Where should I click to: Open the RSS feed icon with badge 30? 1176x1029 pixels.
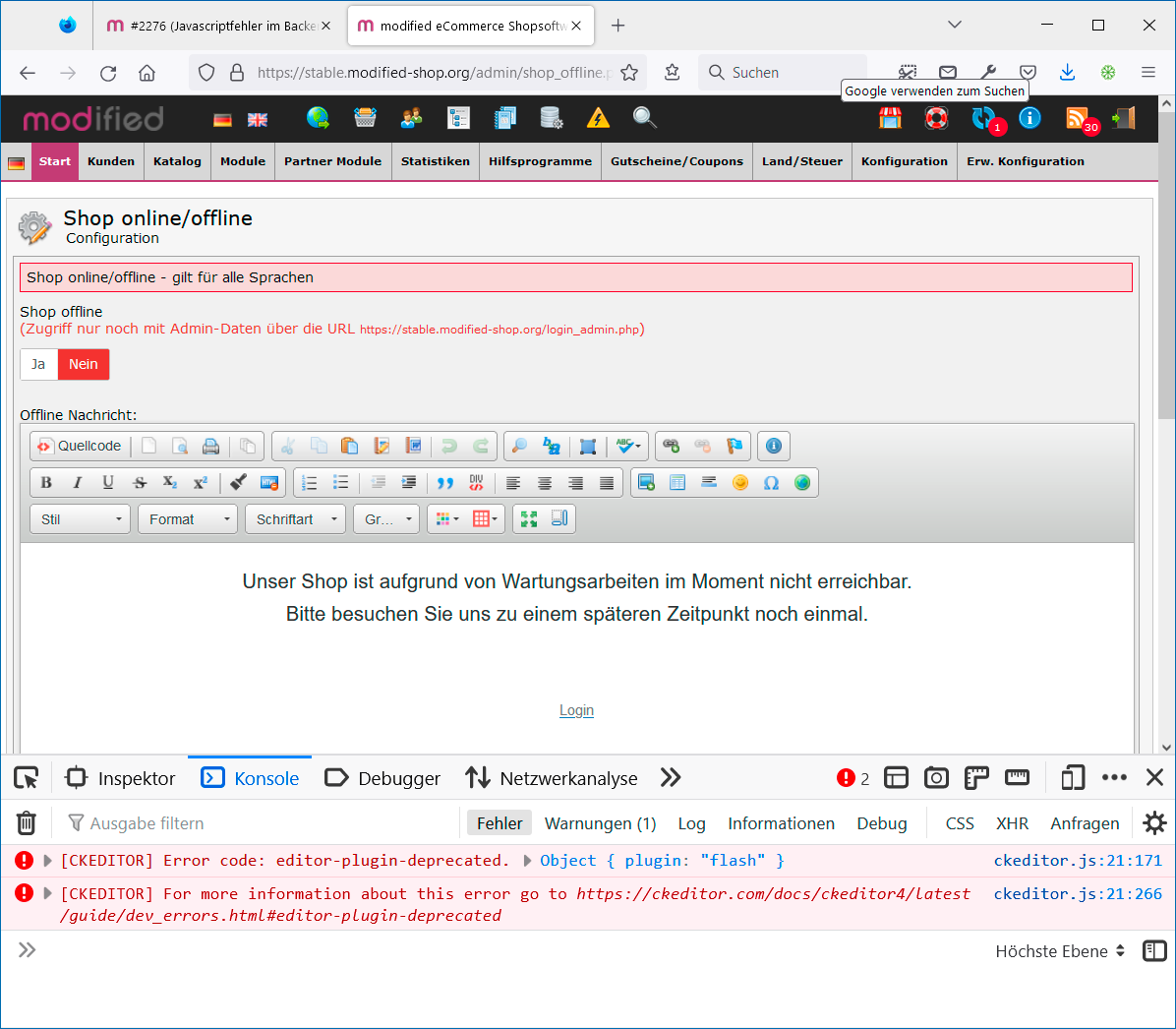[1078, 119]
